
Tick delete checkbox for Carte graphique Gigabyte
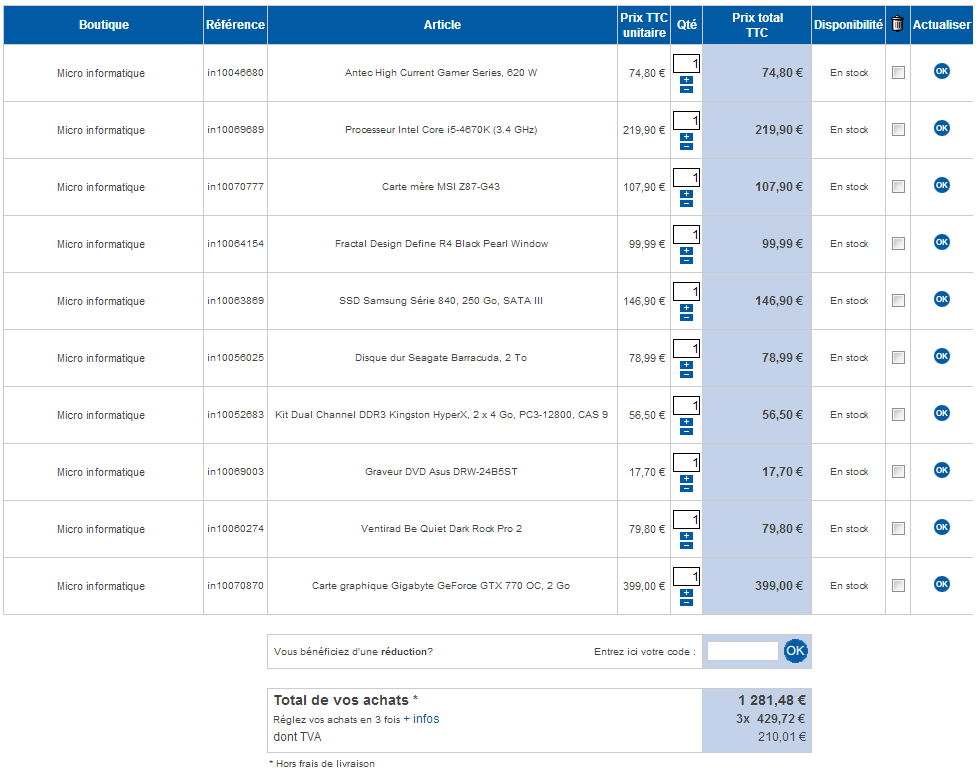(x=898, y=585)
